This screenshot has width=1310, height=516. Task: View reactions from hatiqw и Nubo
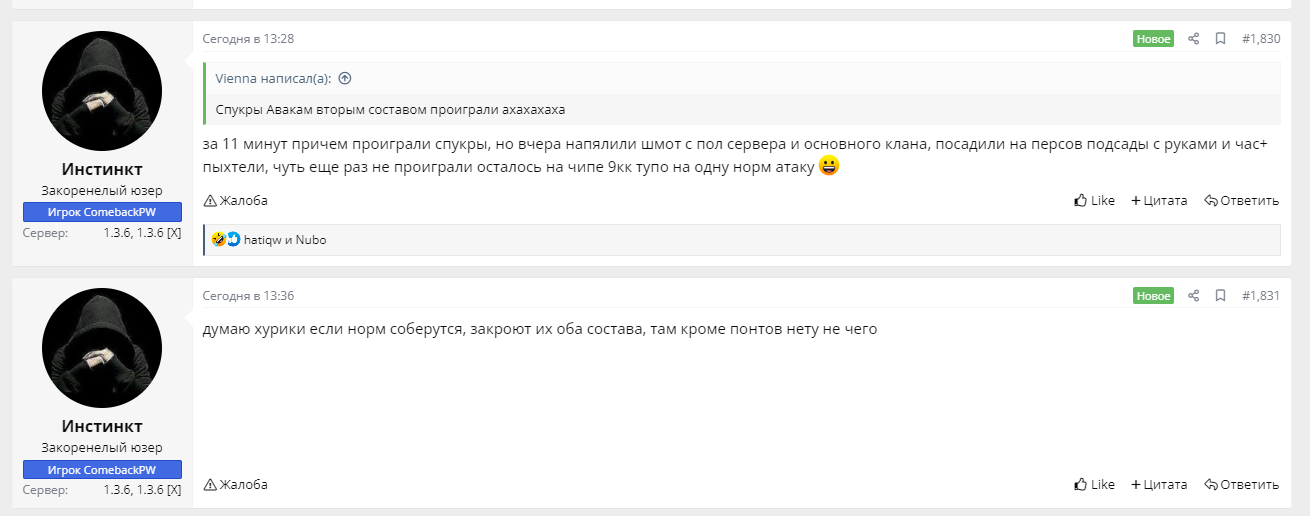(284, 240)
